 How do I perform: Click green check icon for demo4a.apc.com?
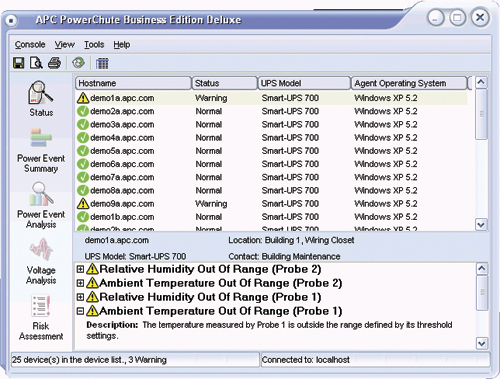pos(83,138)
